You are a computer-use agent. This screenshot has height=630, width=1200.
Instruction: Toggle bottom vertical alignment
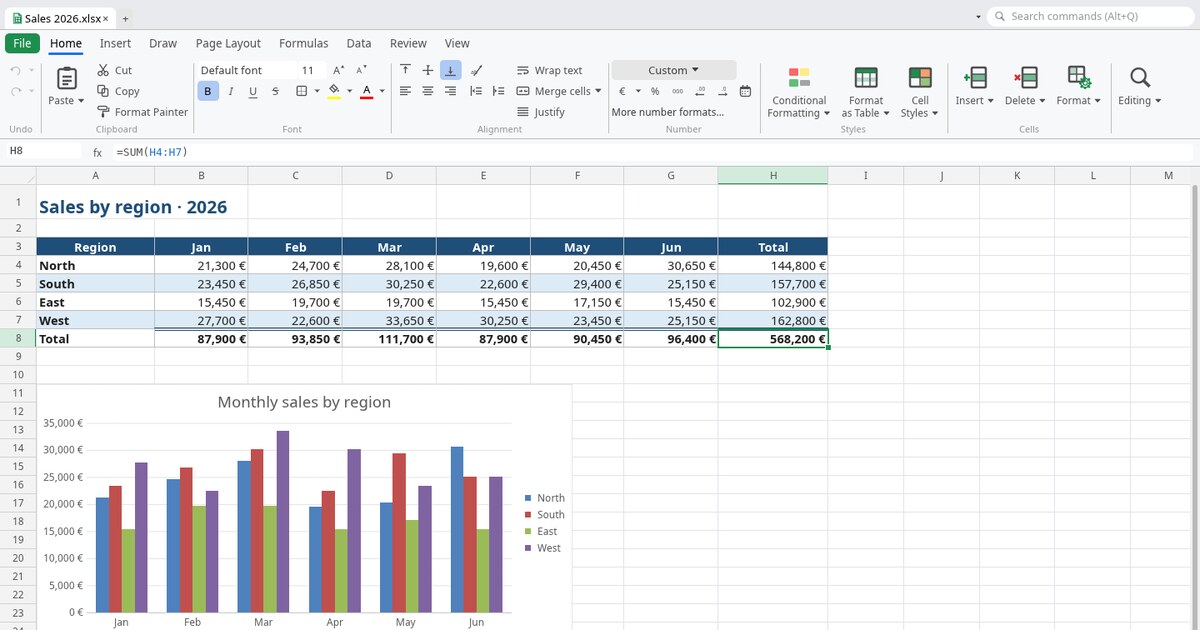click(451, 70)
